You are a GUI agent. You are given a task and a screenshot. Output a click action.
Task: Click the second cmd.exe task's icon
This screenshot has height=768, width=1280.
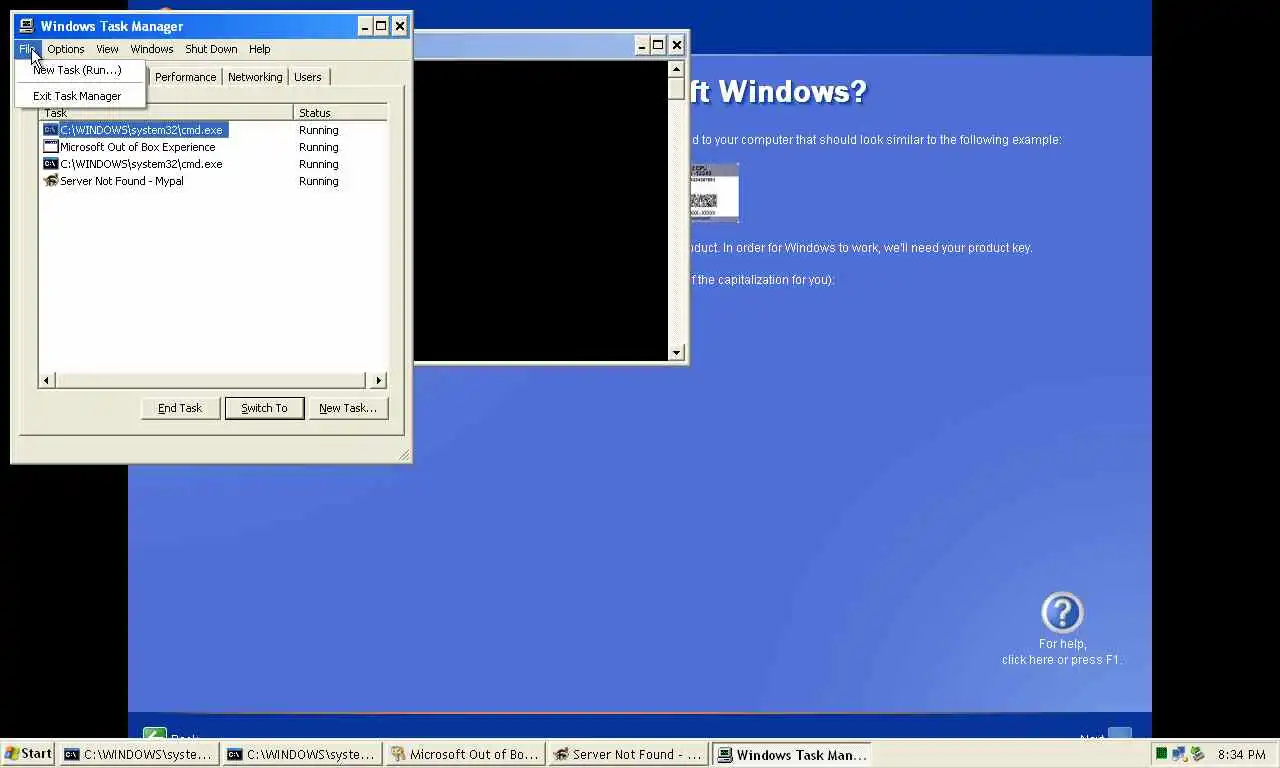pos(51,164)
